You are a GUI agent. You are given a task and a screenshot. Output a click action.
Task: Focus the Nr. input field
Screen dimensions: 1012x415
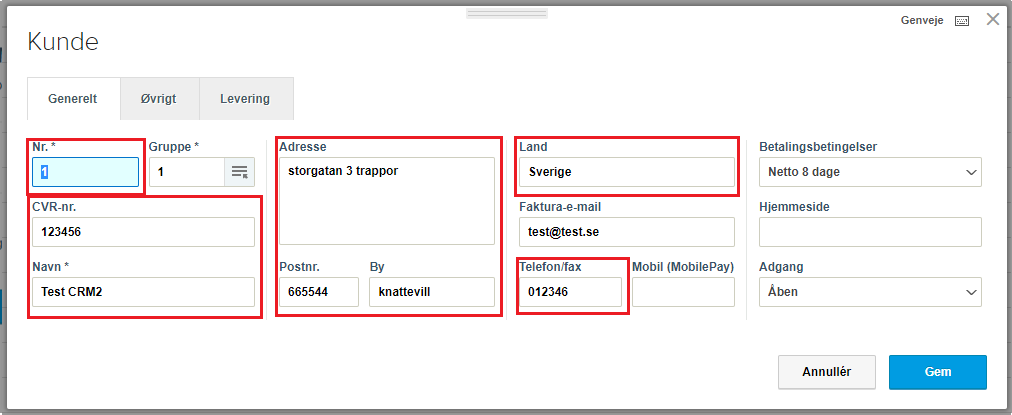point(85,172)
